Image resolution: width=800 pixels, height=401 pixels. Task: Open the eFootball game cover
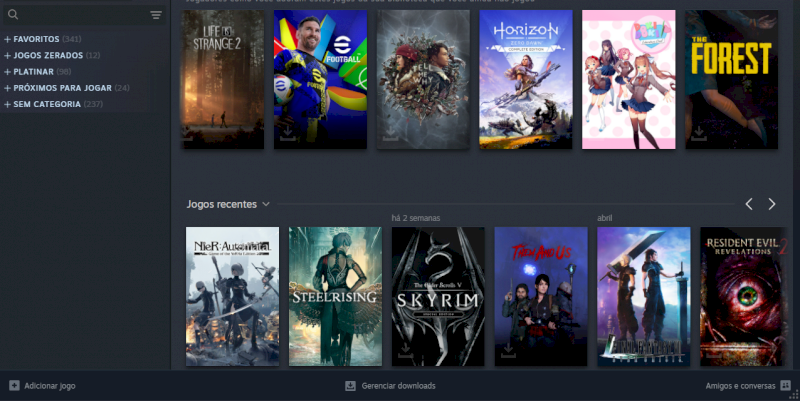pyautogui.click(x=320, y=80)
